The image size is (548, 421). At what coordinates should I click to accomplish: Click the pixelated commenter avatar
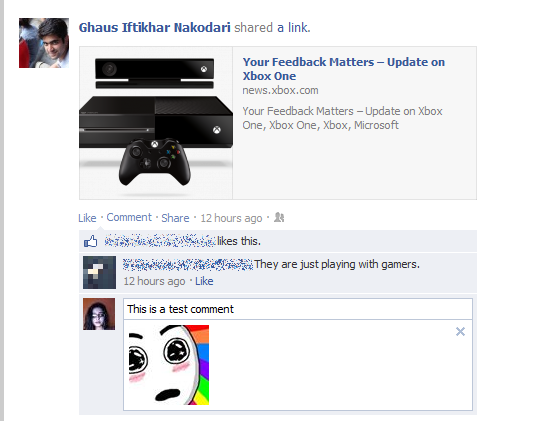(99, 273)
